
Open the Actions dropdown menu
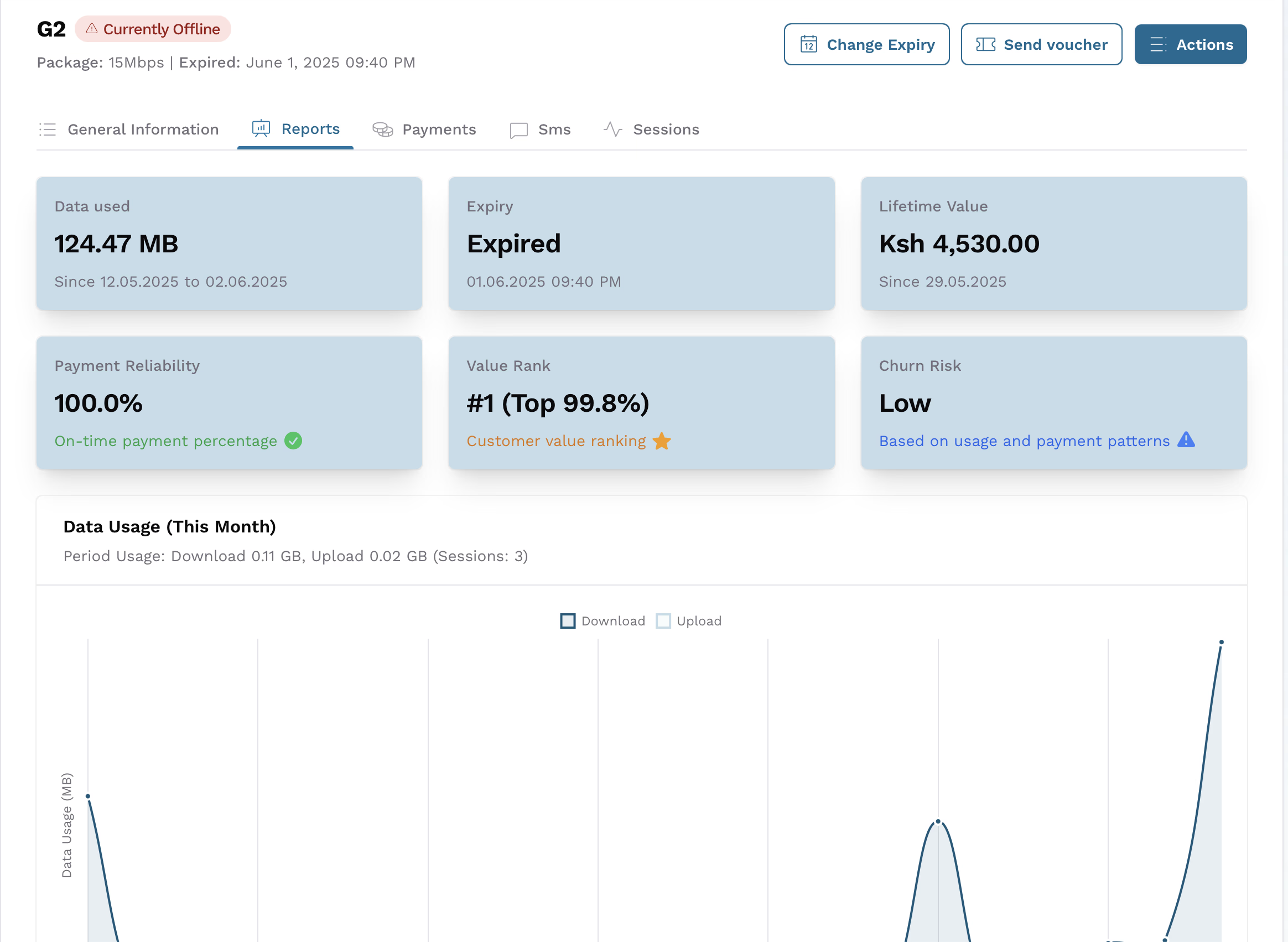[x=1190, y=44]
